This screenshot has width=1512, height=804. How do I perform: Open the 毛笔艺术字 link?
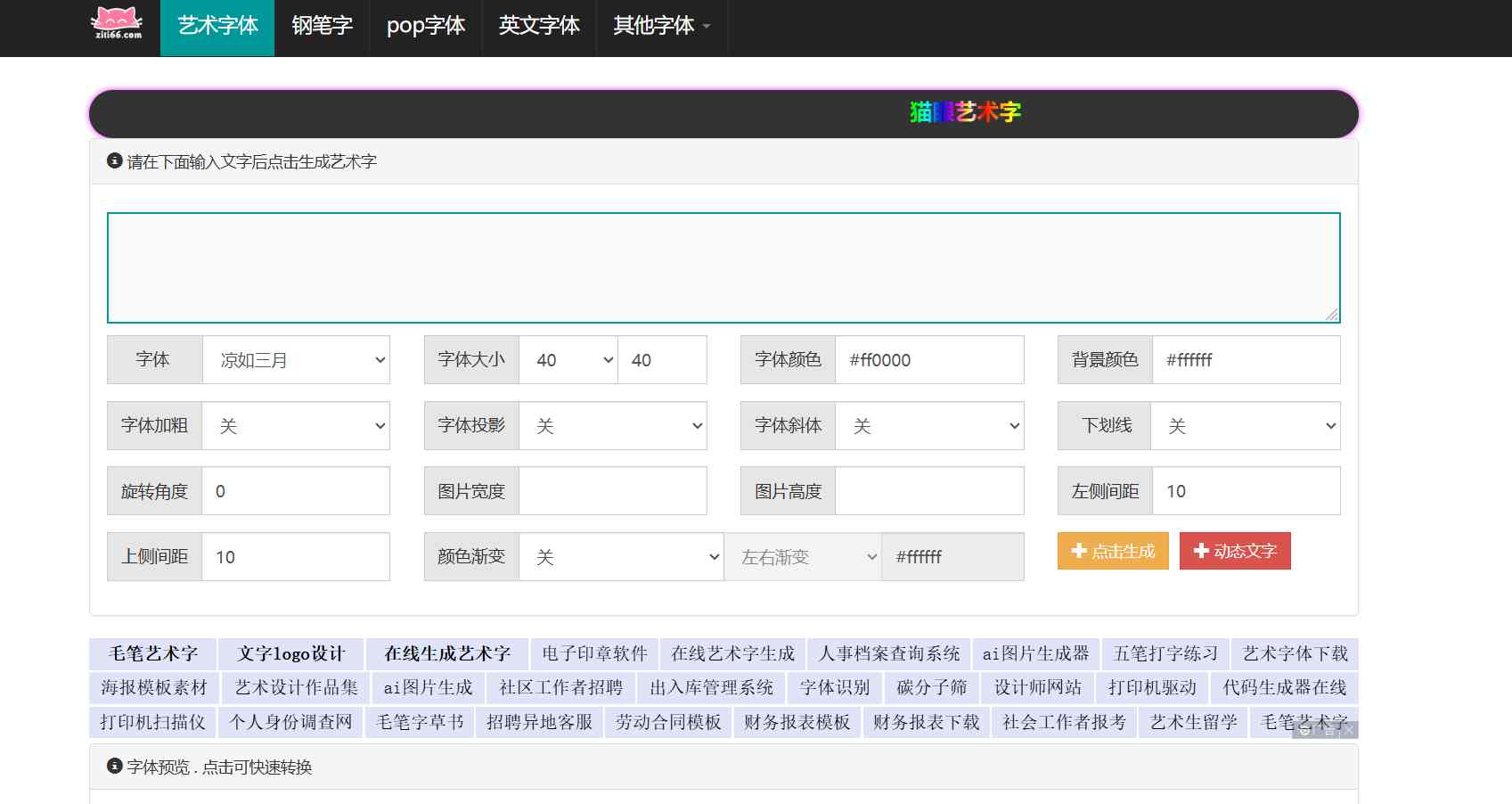[151, 652]
